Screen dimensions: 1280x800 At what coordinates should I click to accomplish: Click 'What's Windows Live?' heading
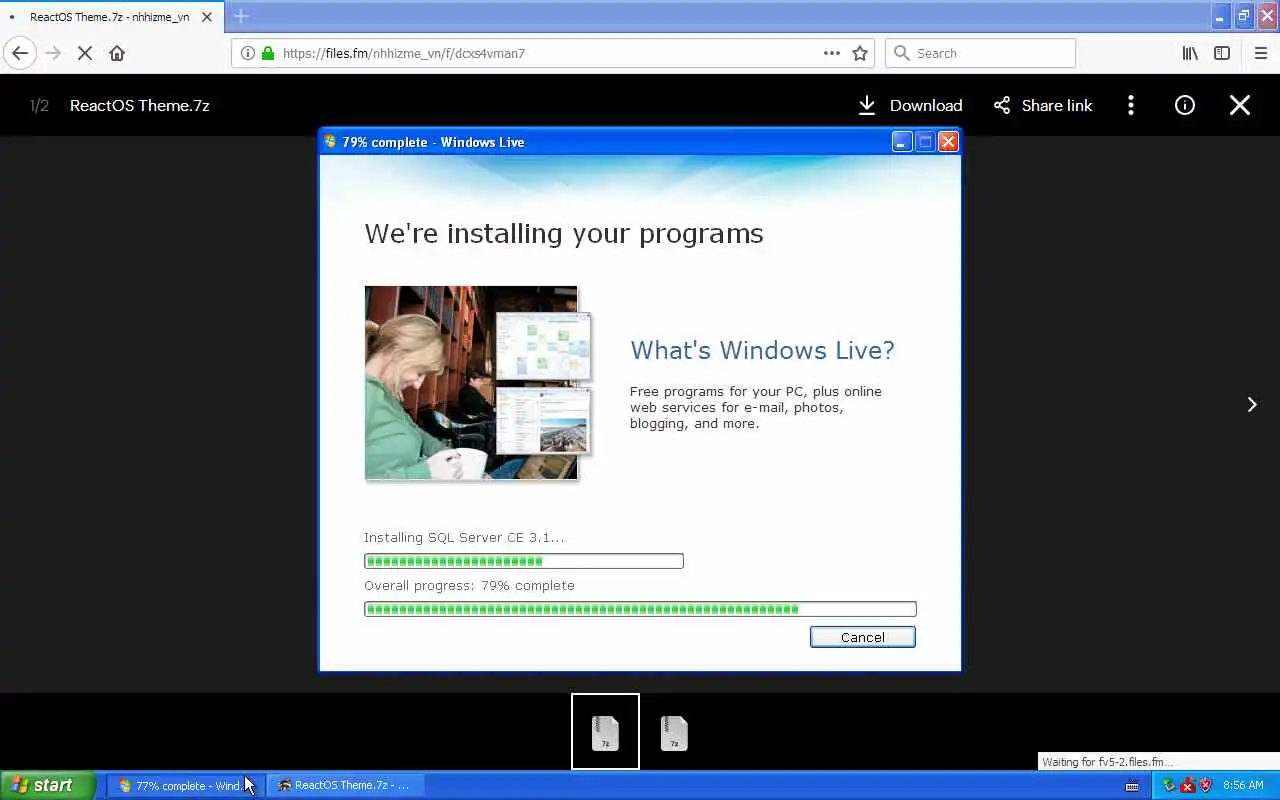click(762, 350)
